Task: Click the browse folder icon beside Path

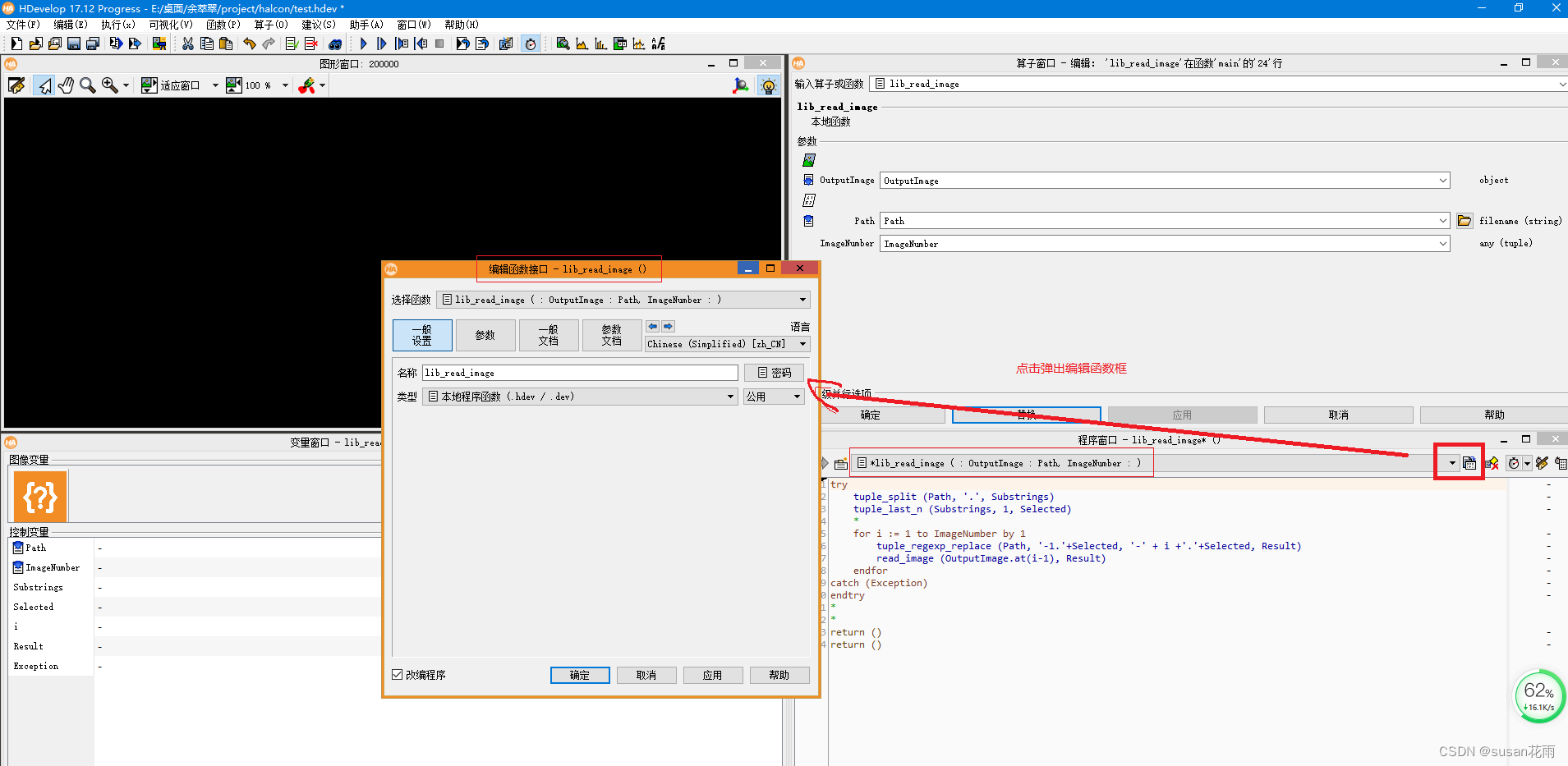Action: click(1465, 221)
